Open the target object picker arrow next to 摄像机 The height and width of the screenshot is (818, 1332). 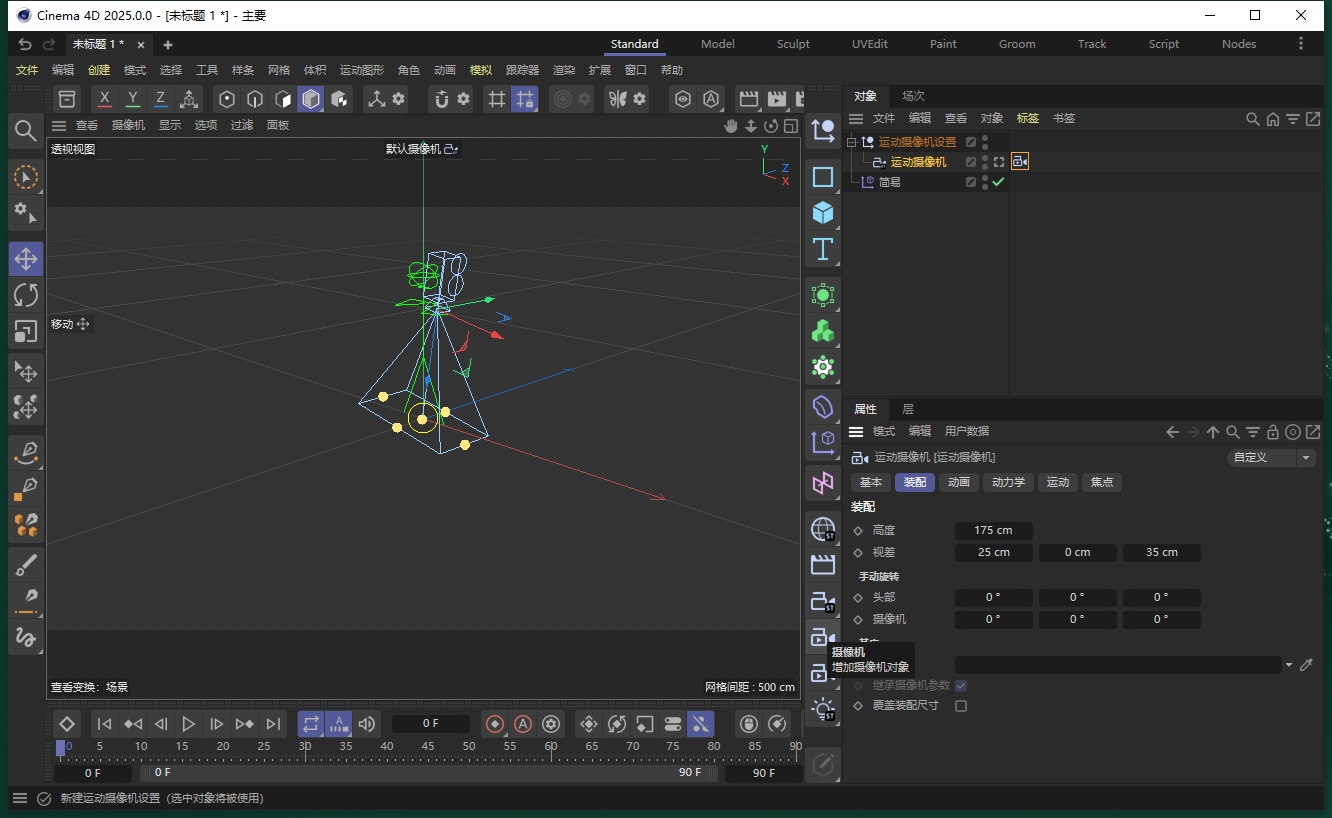point(1290,664)
